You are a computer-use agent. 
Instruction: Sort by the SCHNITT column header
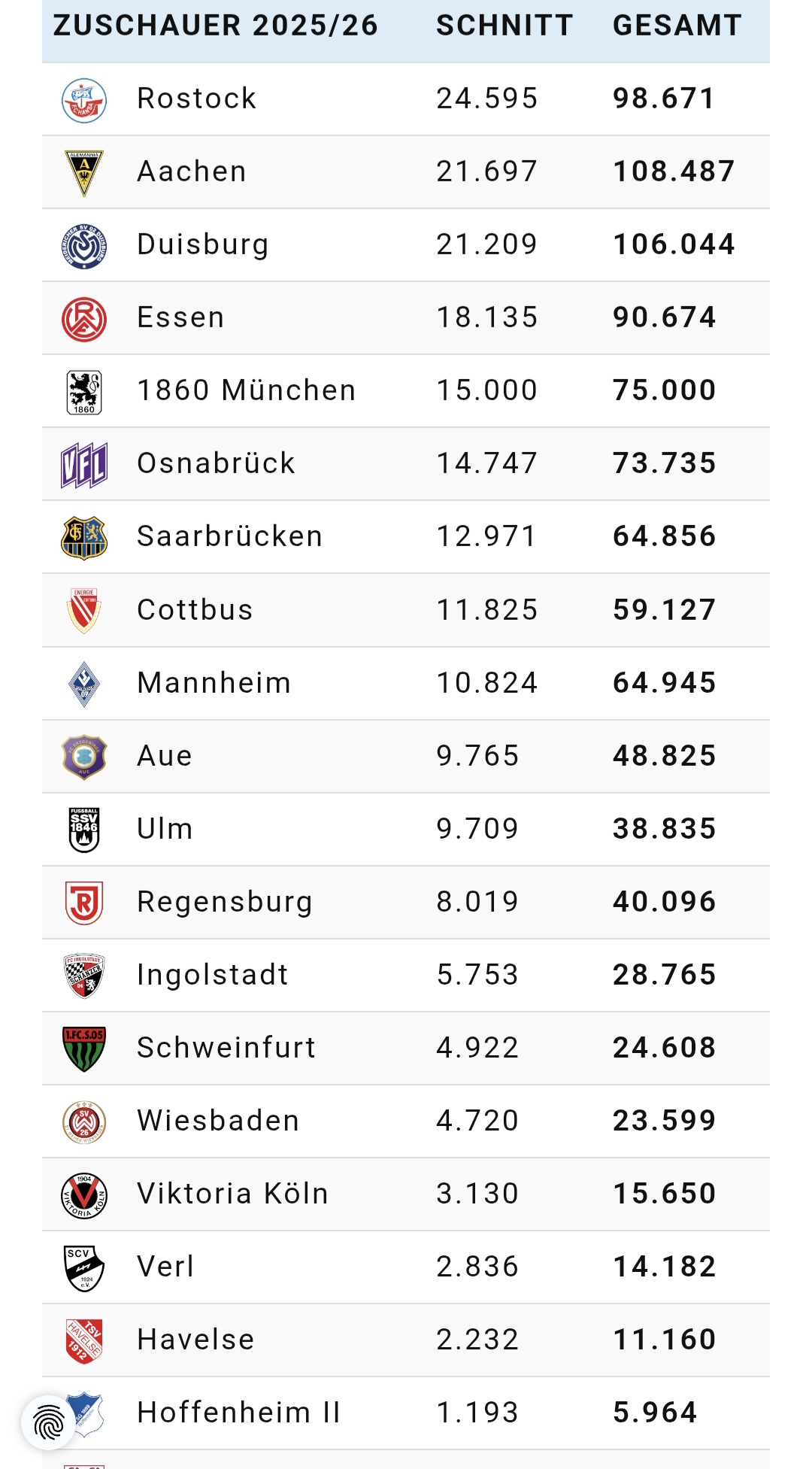click(x=504, y=26)
